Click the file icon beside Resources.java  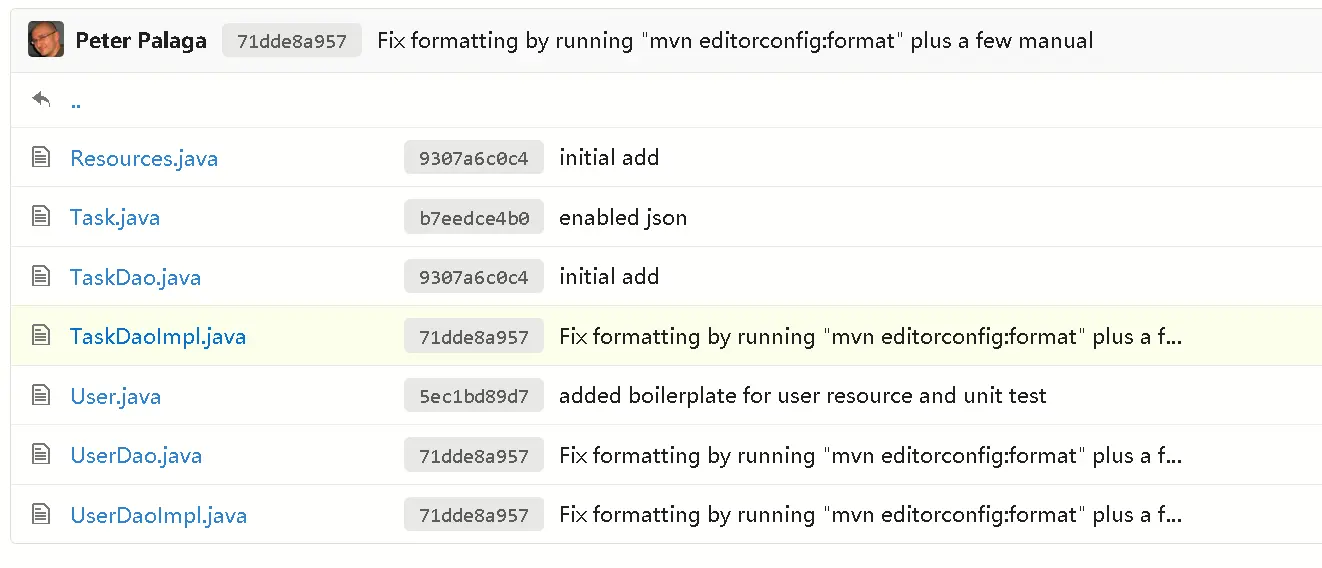tap(41, 157)
